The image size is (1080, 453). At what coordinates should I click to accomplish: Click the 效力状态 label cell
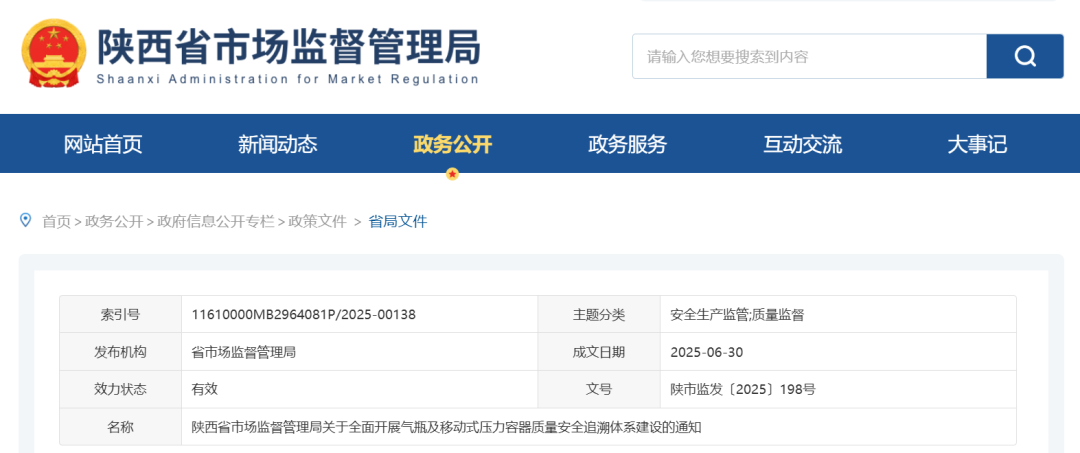(x=121, y=389)
